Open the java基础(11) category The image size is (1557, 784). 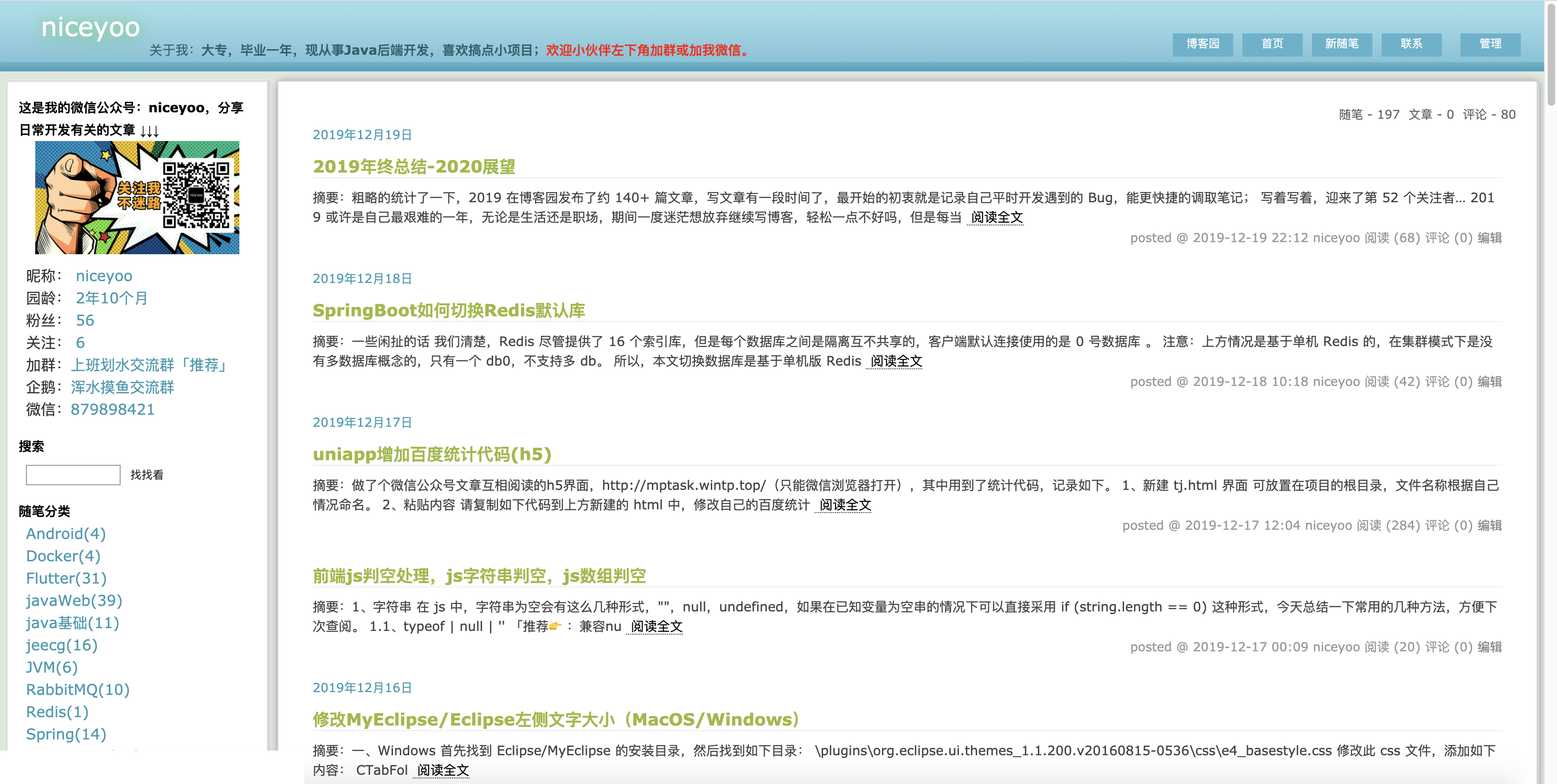72,623
